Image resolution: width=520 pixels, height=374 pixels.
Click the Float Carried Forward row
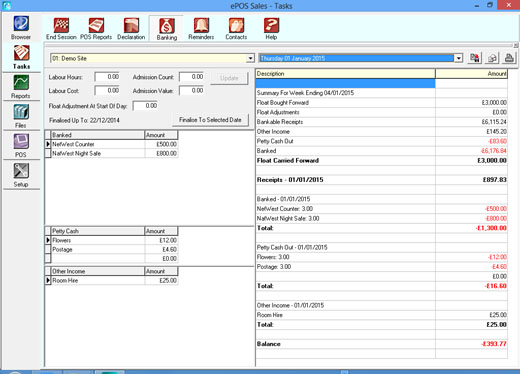[382, 161]
